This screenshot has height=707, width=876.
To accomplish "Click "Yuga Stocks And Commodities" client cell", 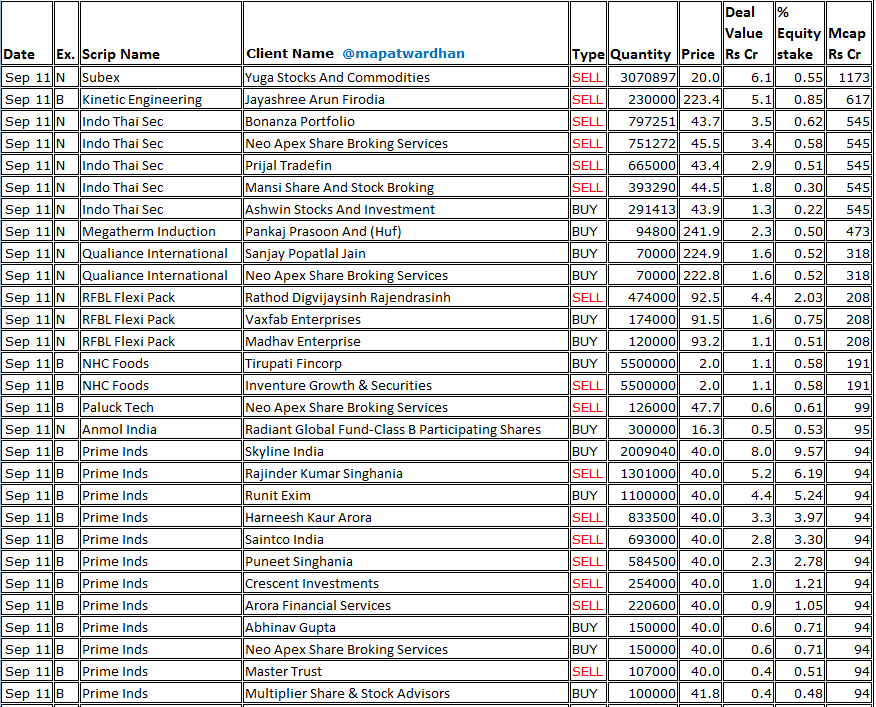I will click(406, 77).
